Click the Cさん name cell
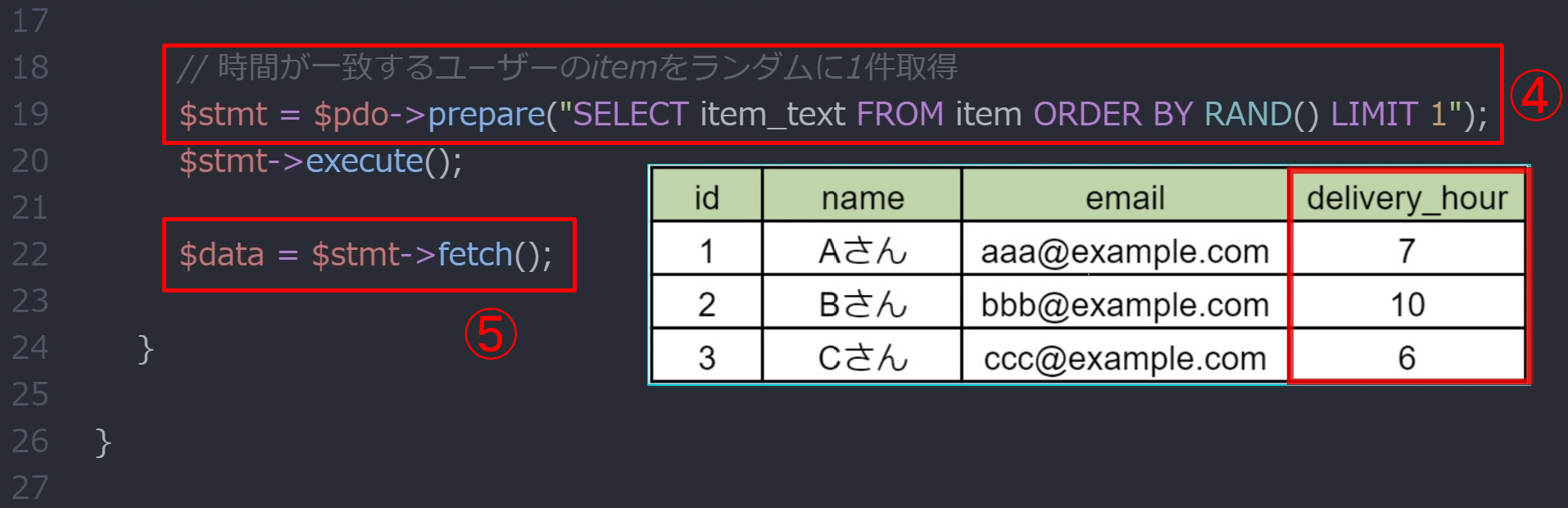This screenshot has width=1568, height=508. pos(862,357)
